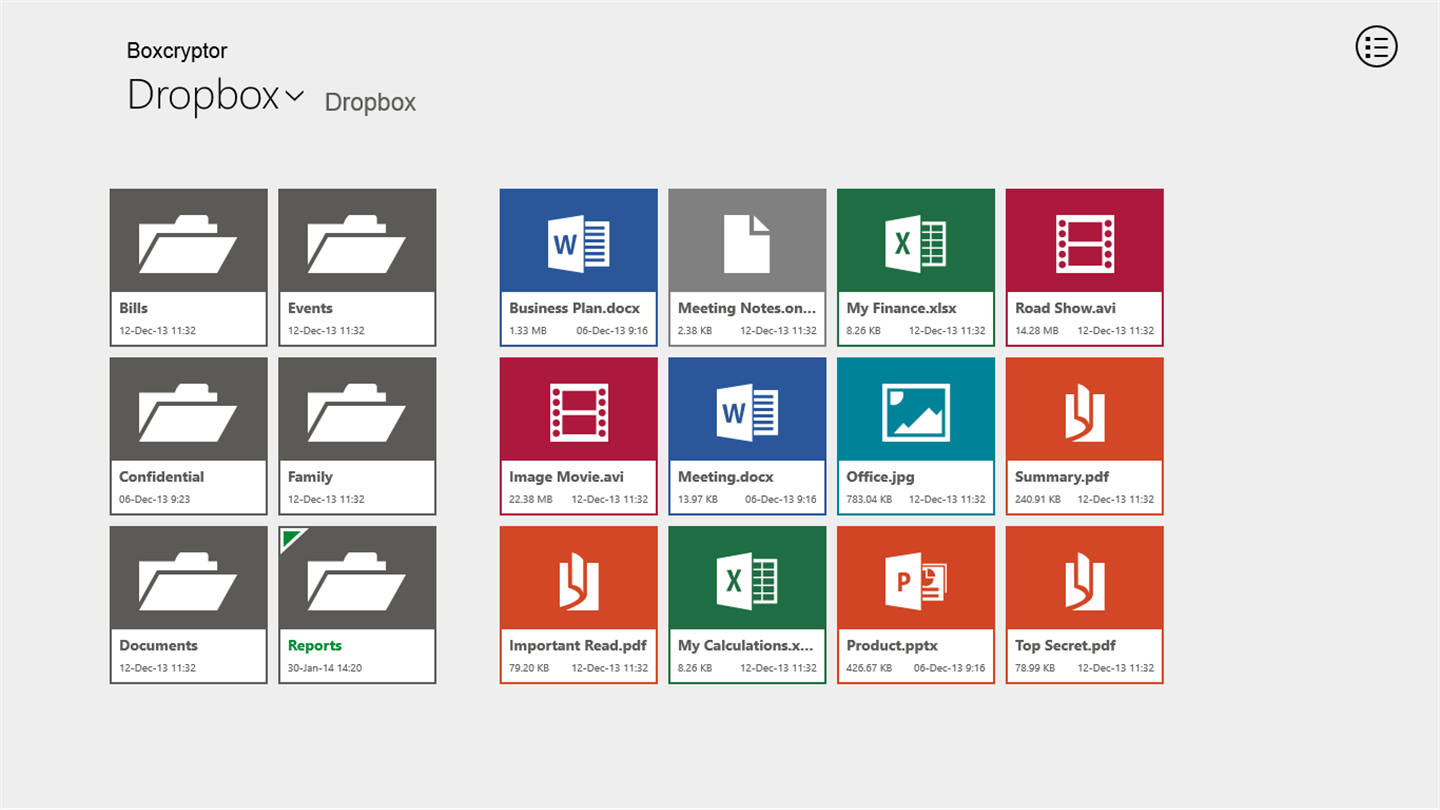Click the 426.67 KB size of Product.pptx
Screen dimensions: 1440x810
point(870,669)
